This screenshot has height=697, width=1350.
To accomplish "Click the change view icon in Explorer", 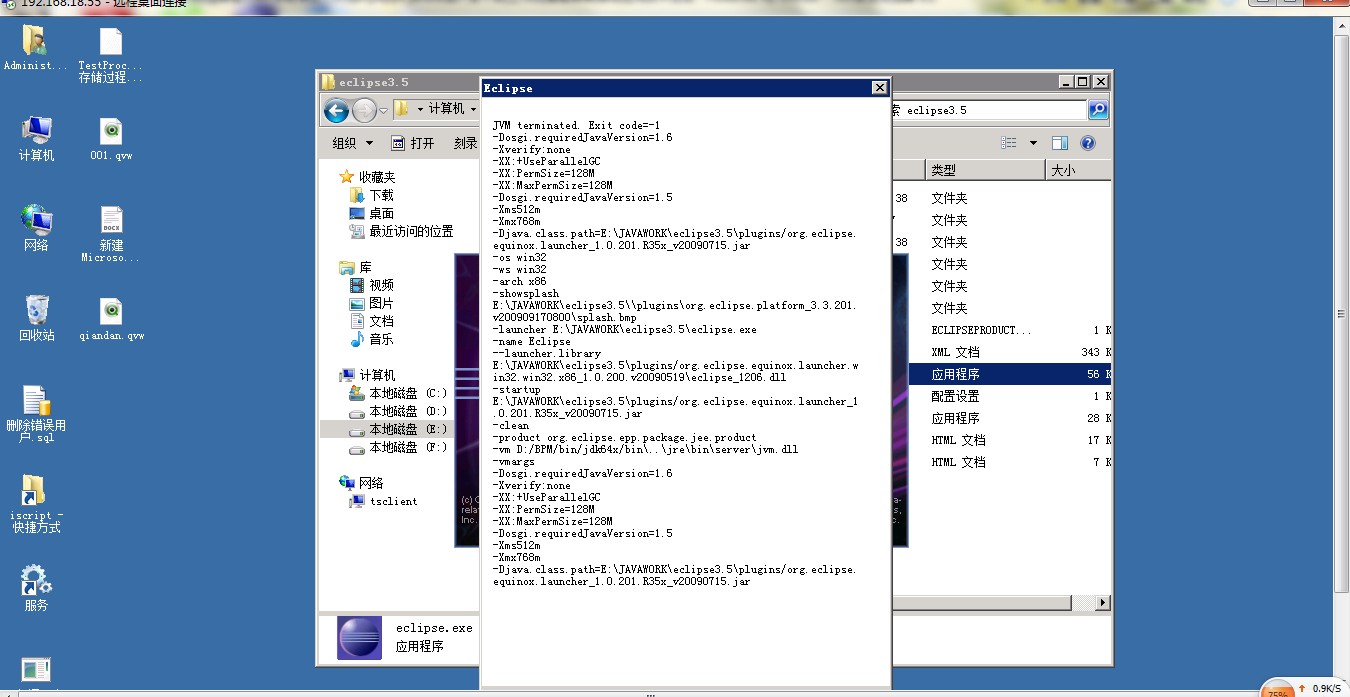I will point(1009,143).
